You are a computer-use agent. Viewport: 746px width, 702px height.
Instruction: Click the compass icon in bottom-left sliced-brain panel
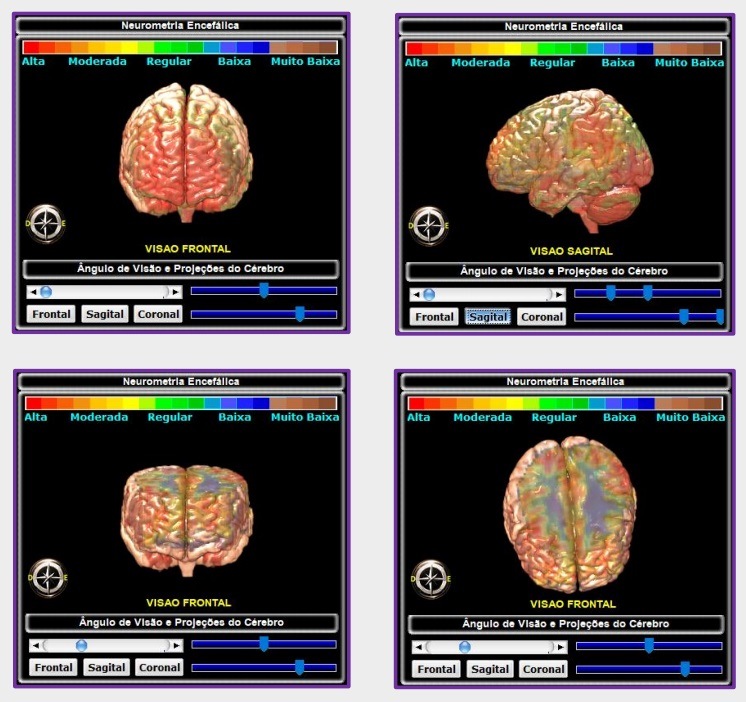48,578
